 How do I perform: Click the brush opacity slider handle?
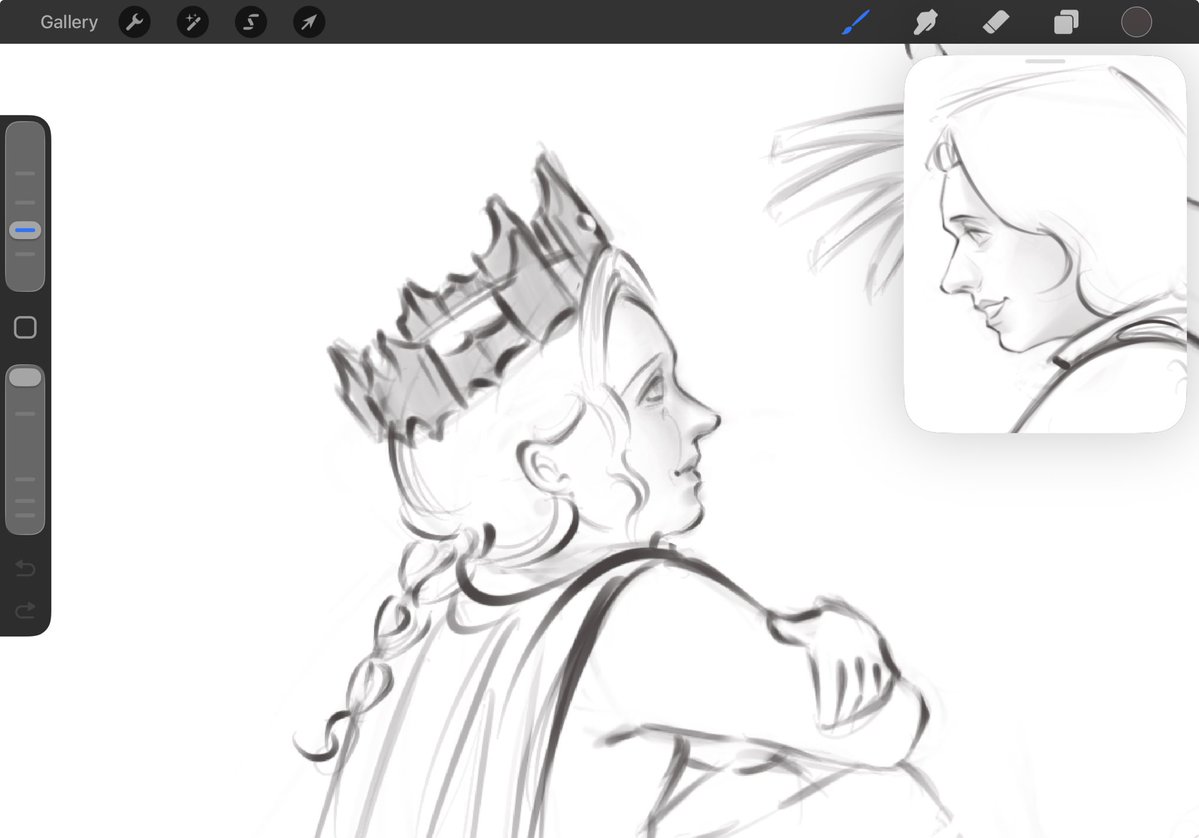coord(25,377)
